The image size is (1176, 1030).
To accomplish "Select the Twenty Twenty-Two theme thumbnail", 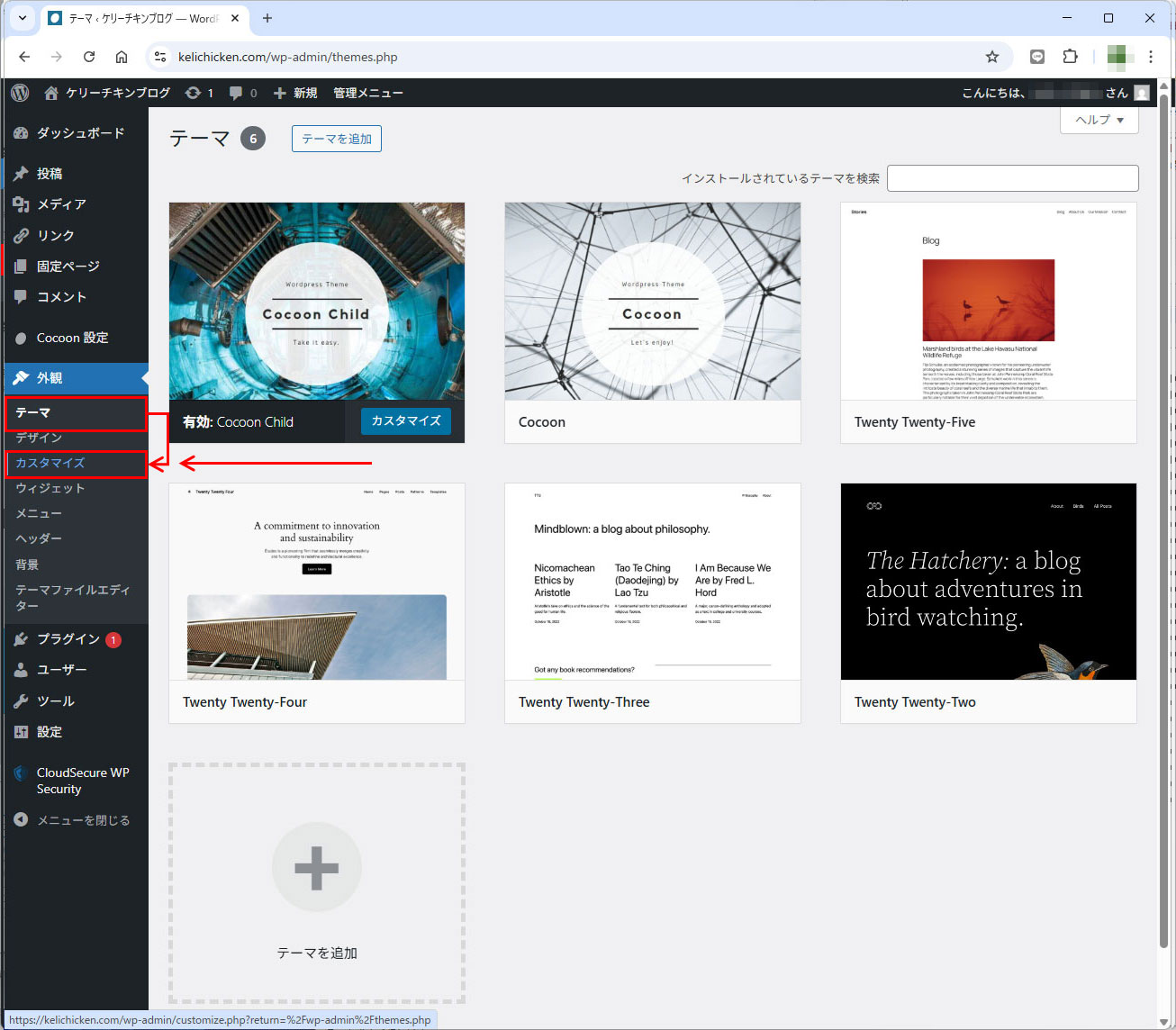I will click(x=989, y=582).
